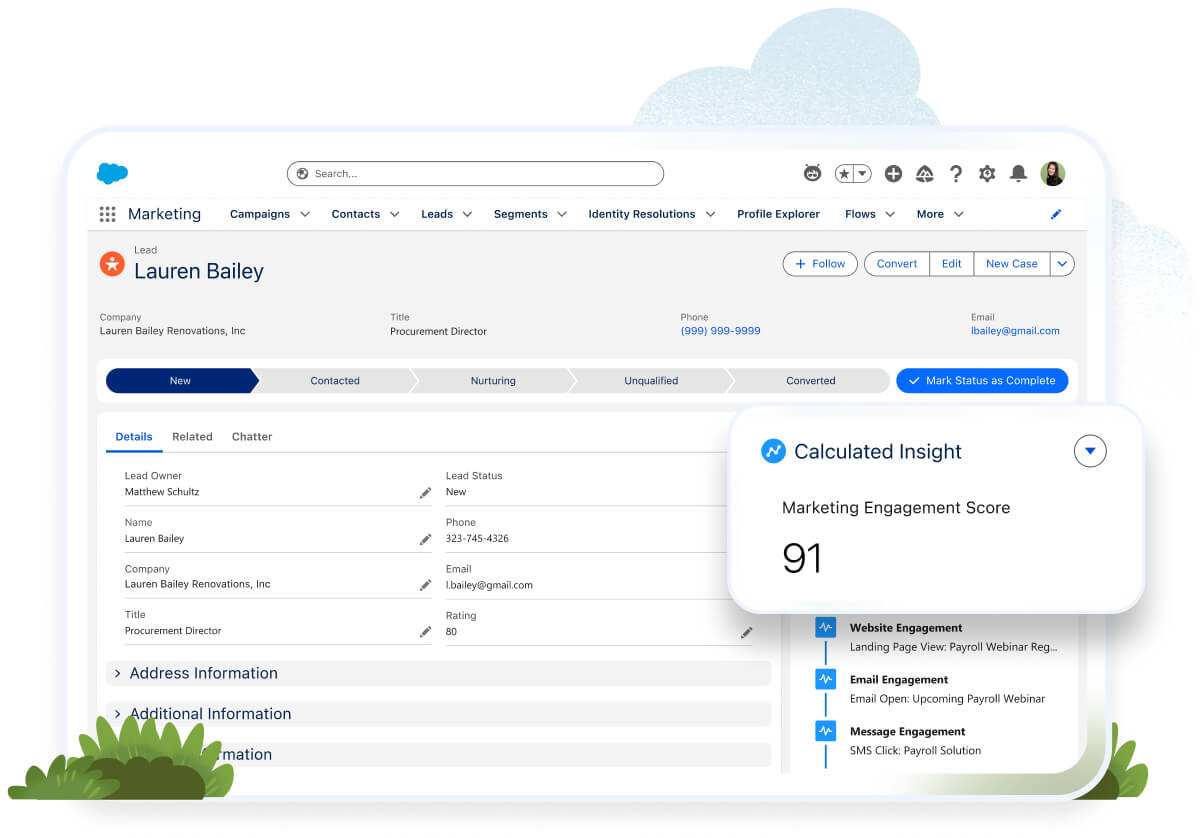
Task: Open the App Launcher grid icon
Action: coord(107,213)
